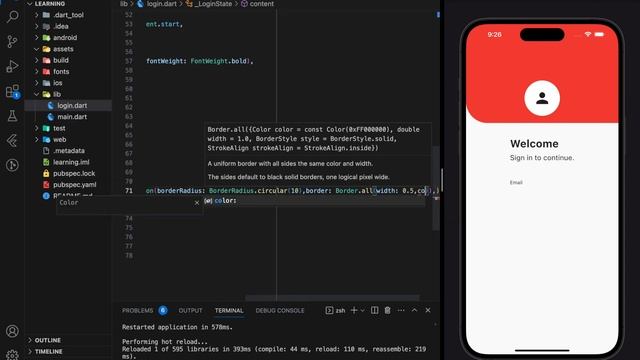Tap the Email field label in simulator
Viewport: 640px width, 360px height.
click(x=516, y=182)
